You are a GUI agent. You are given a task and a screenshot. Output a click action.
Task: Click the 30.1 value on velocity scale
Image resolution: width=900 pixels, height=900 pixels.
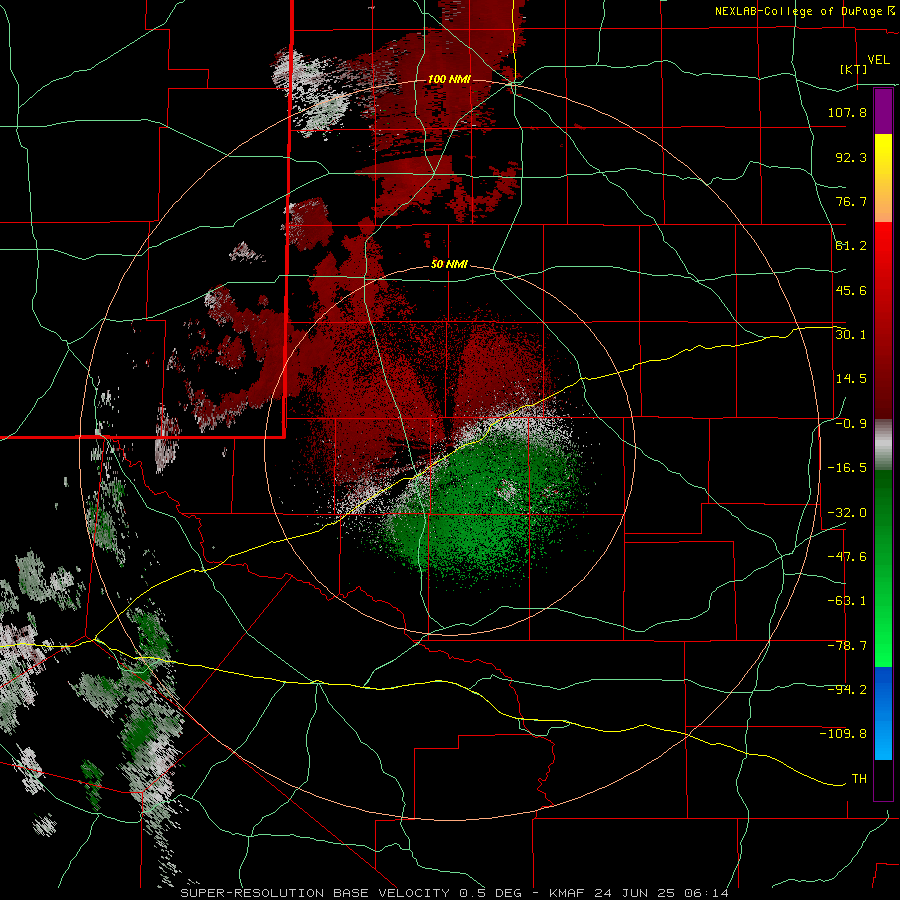click(x=851, y=335)
